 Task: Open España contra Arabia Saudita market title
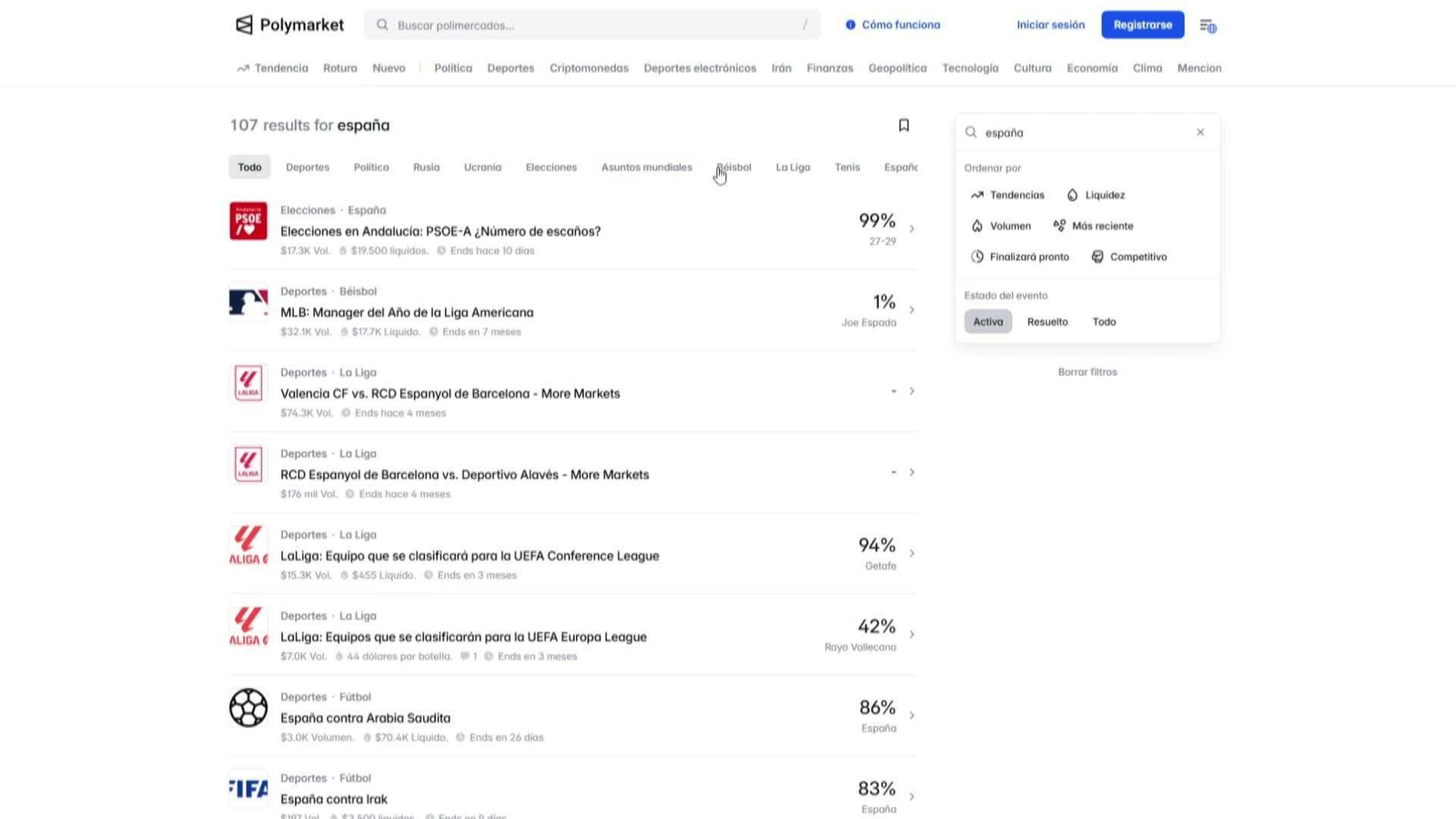365,718
